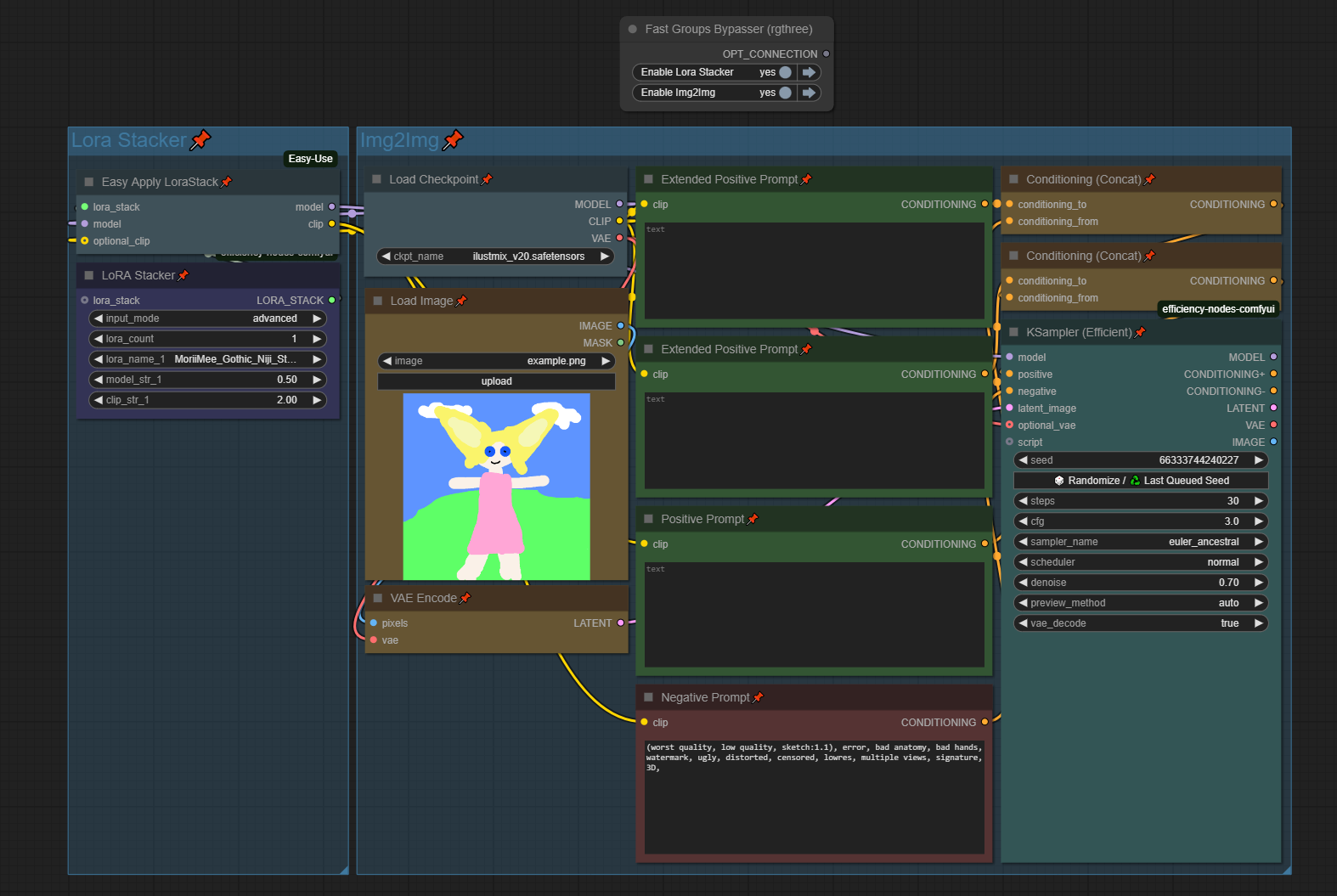This screenshot has width=1337, height=896.
Task: Click the pin icon on Negative Prompt node
Action: [x=758, y=698]
